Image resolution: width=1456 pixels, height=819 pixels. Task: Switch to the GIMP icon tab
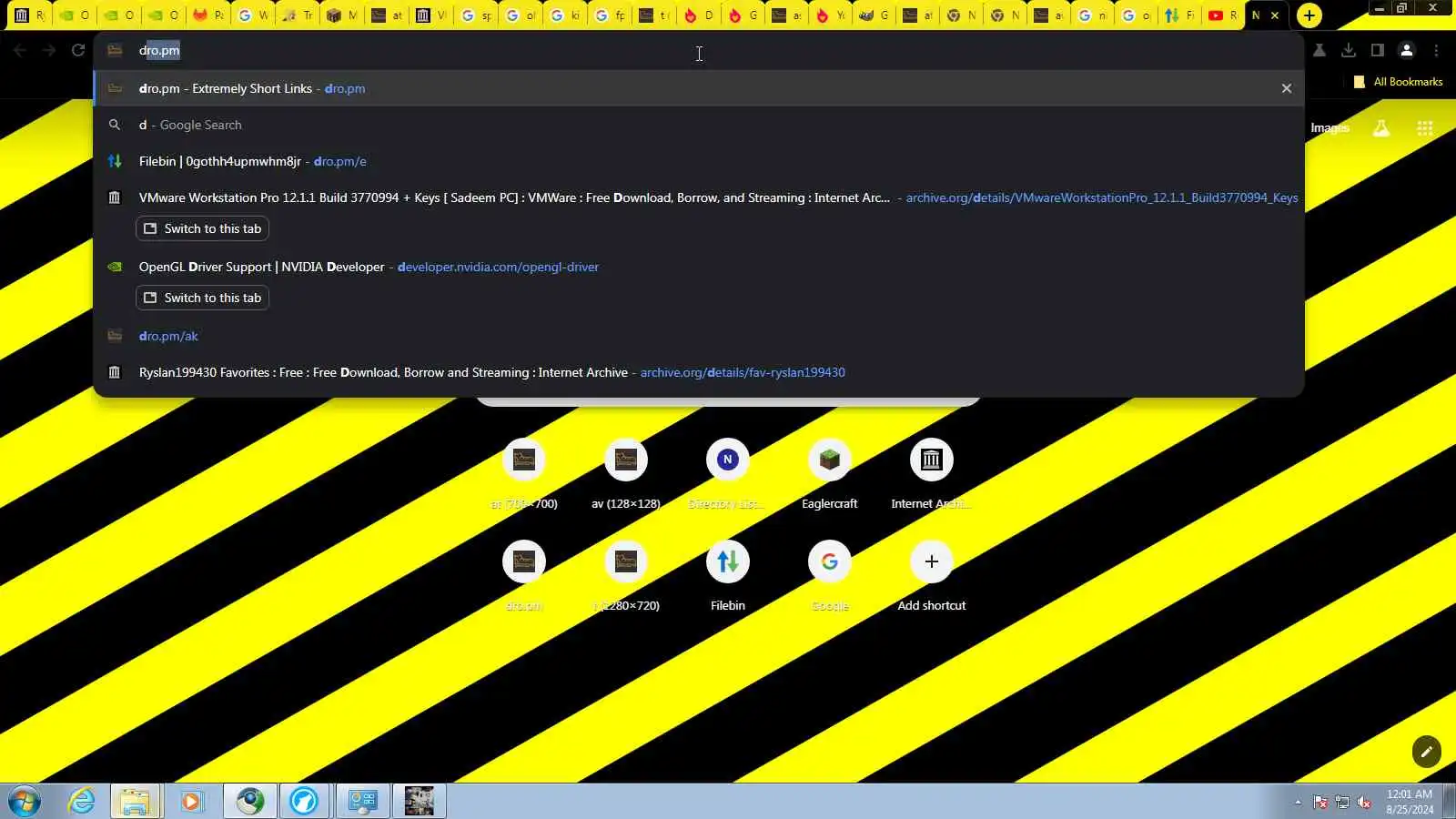(873, 15)
